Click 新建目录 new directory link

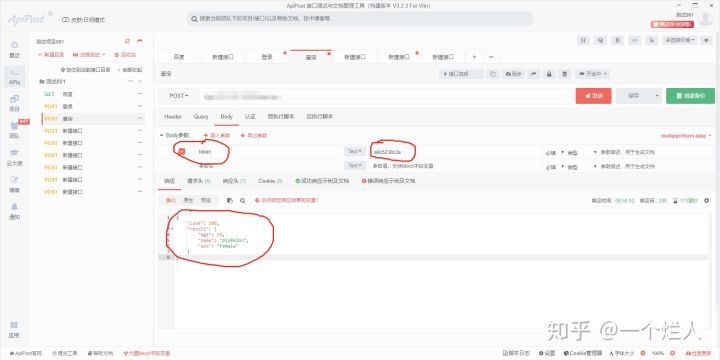pos(51,54)
